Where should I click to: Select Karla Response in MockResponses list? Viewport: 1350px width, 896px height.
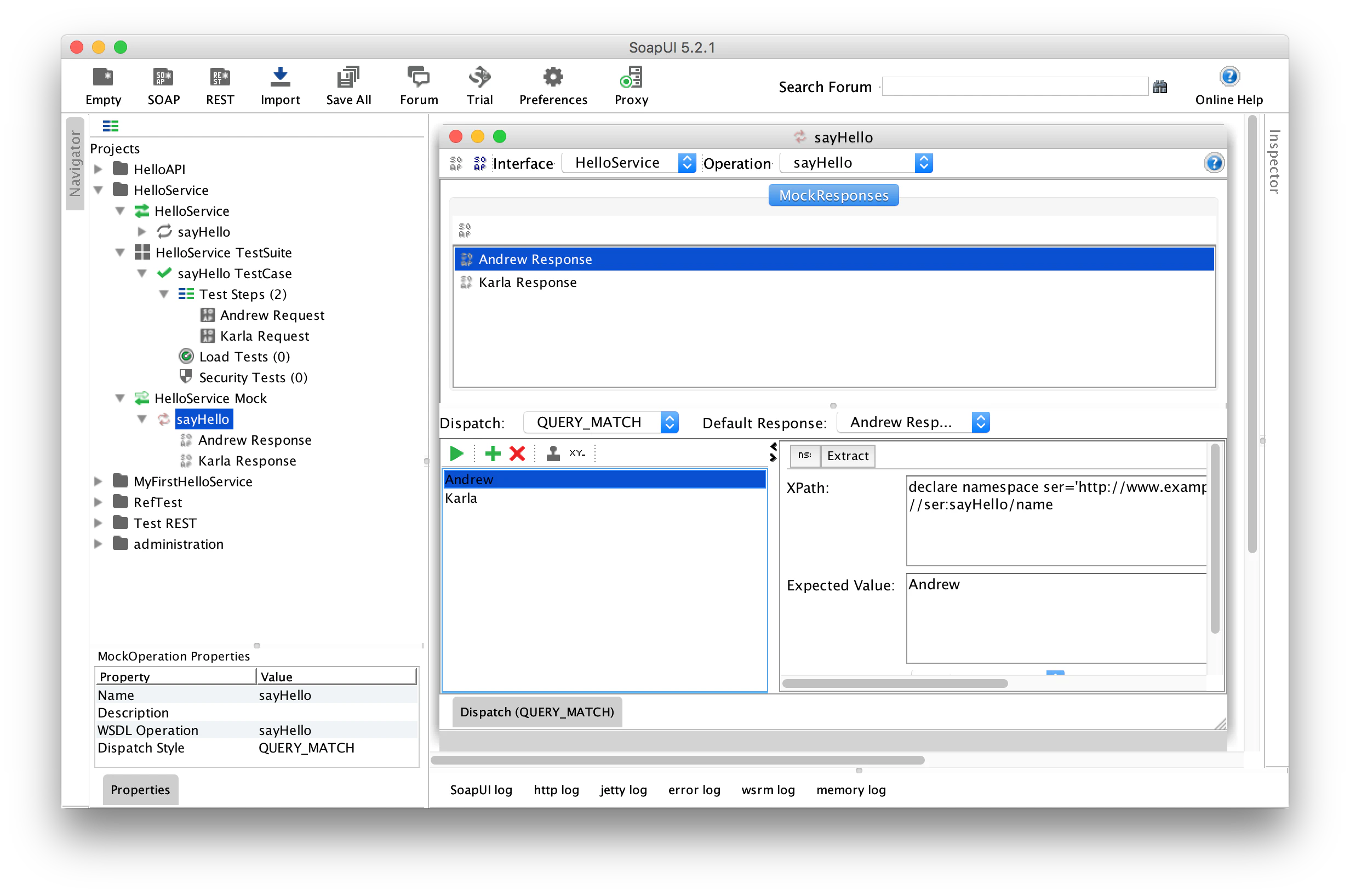[x=527, y=282]
